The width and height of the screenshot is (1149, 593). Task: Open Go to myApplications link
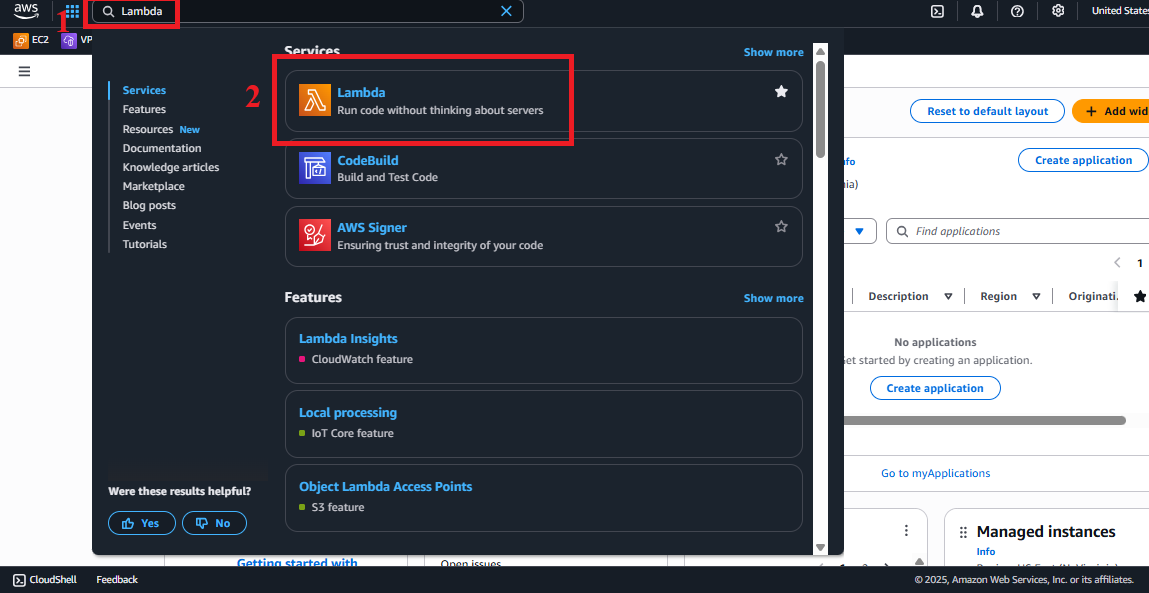point(935,474)
